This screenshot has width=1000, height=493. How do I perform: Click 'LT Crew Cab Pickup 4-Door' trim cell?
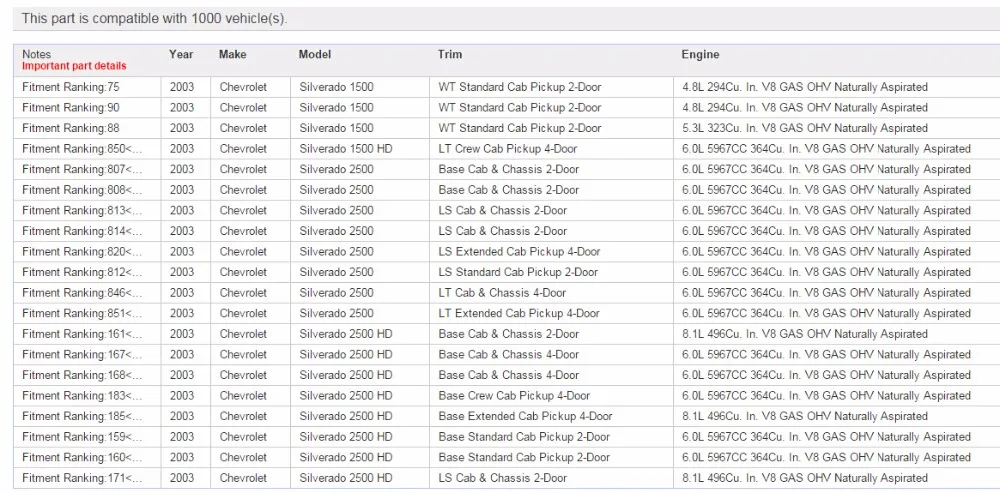click(551, 149)
